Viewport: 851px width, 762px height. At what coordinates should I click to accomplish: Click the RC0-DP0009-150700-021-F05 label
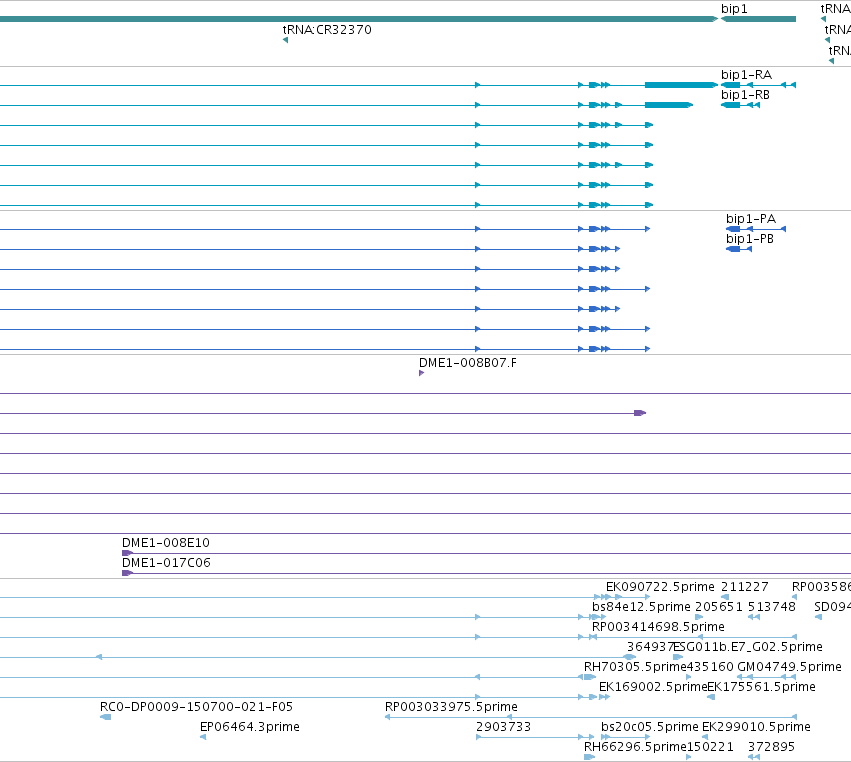(196, 707)
